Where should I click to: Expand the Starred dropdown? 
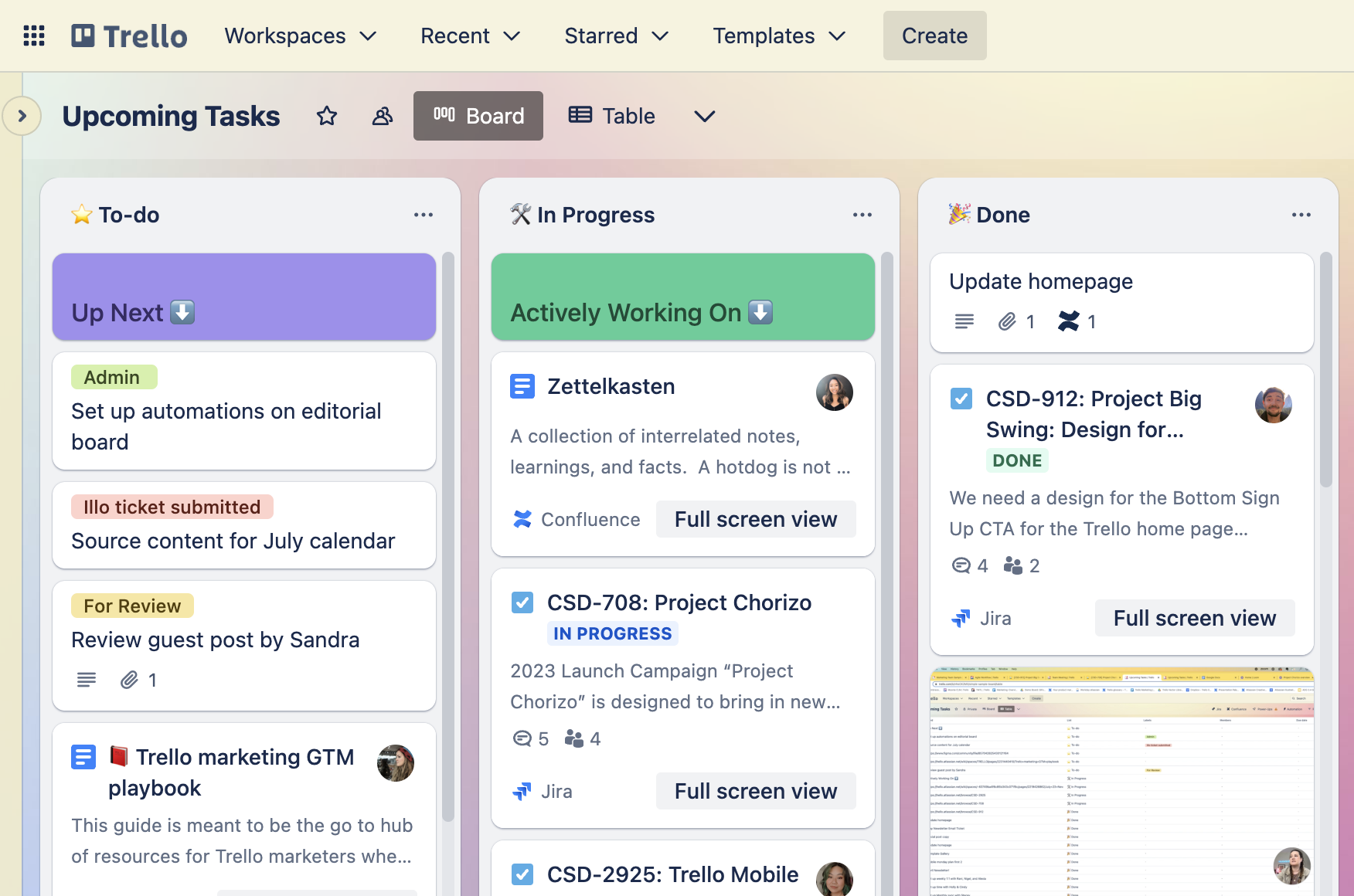coord(617,36)
